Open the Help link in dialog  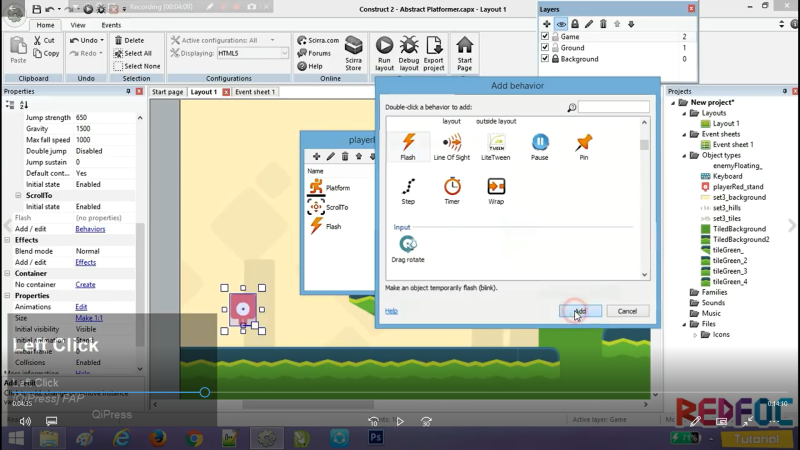pos(391,311)
